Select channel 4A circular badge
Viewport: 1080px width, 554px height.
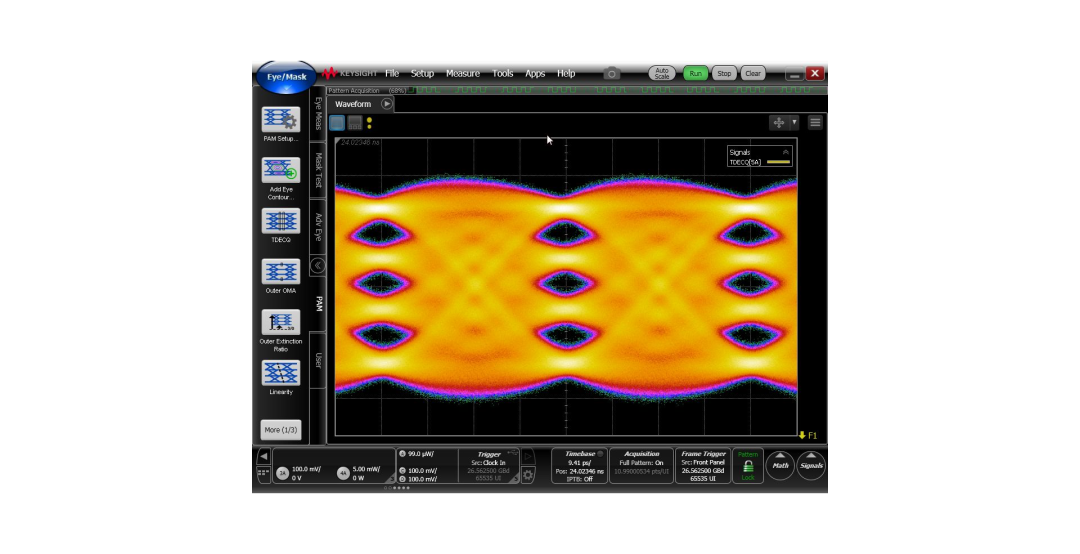[x=343, y=473]
